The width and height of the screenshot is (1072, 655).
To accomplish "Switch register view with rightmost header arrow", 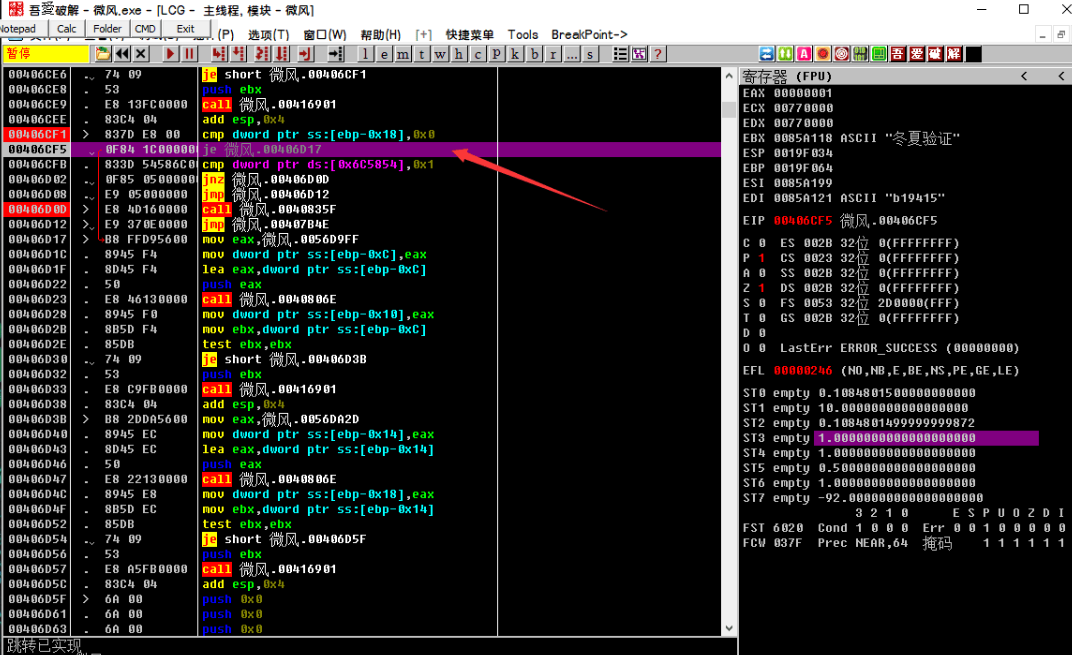I will point(1059,77).
